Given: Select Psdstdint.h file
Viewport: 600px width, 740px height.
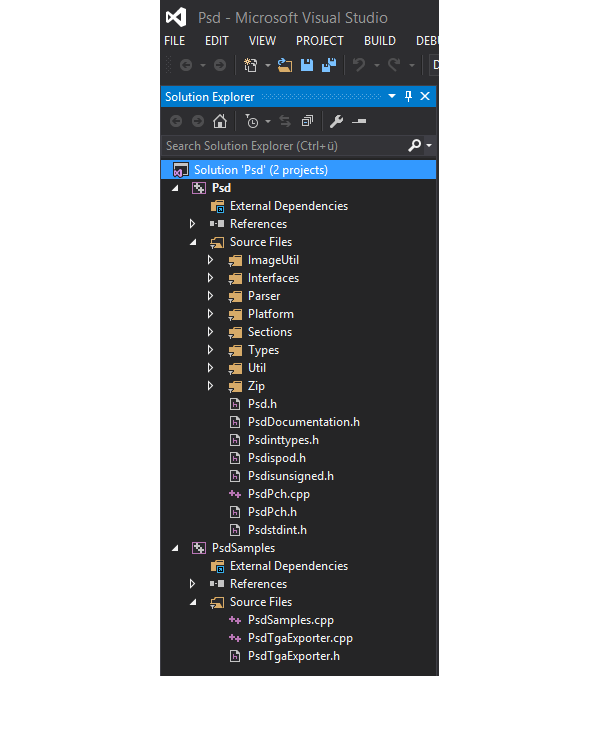Looking at the screenshot, I should [x=277, y=530].
